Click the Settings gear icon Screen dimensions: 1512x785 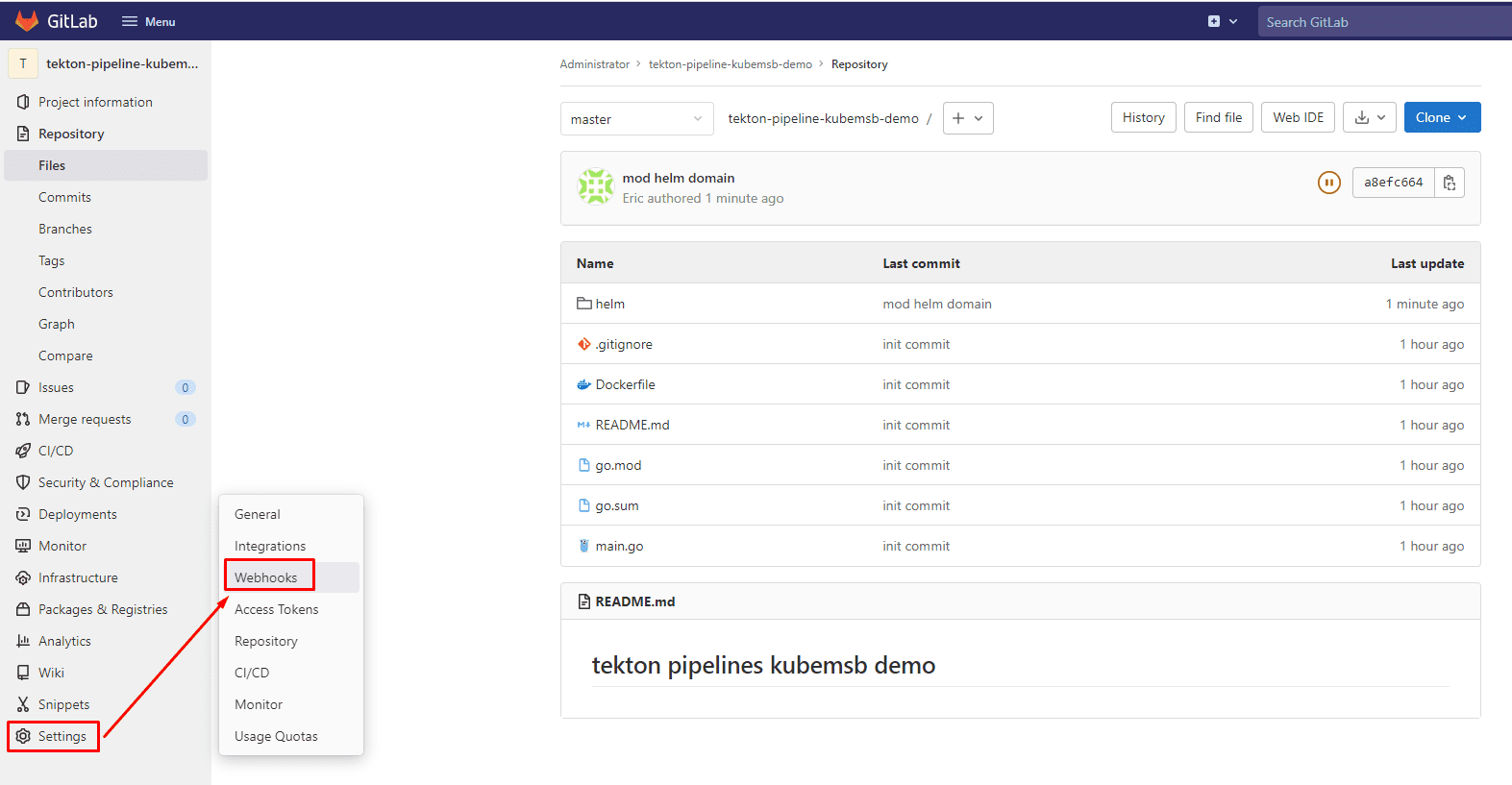23,736
